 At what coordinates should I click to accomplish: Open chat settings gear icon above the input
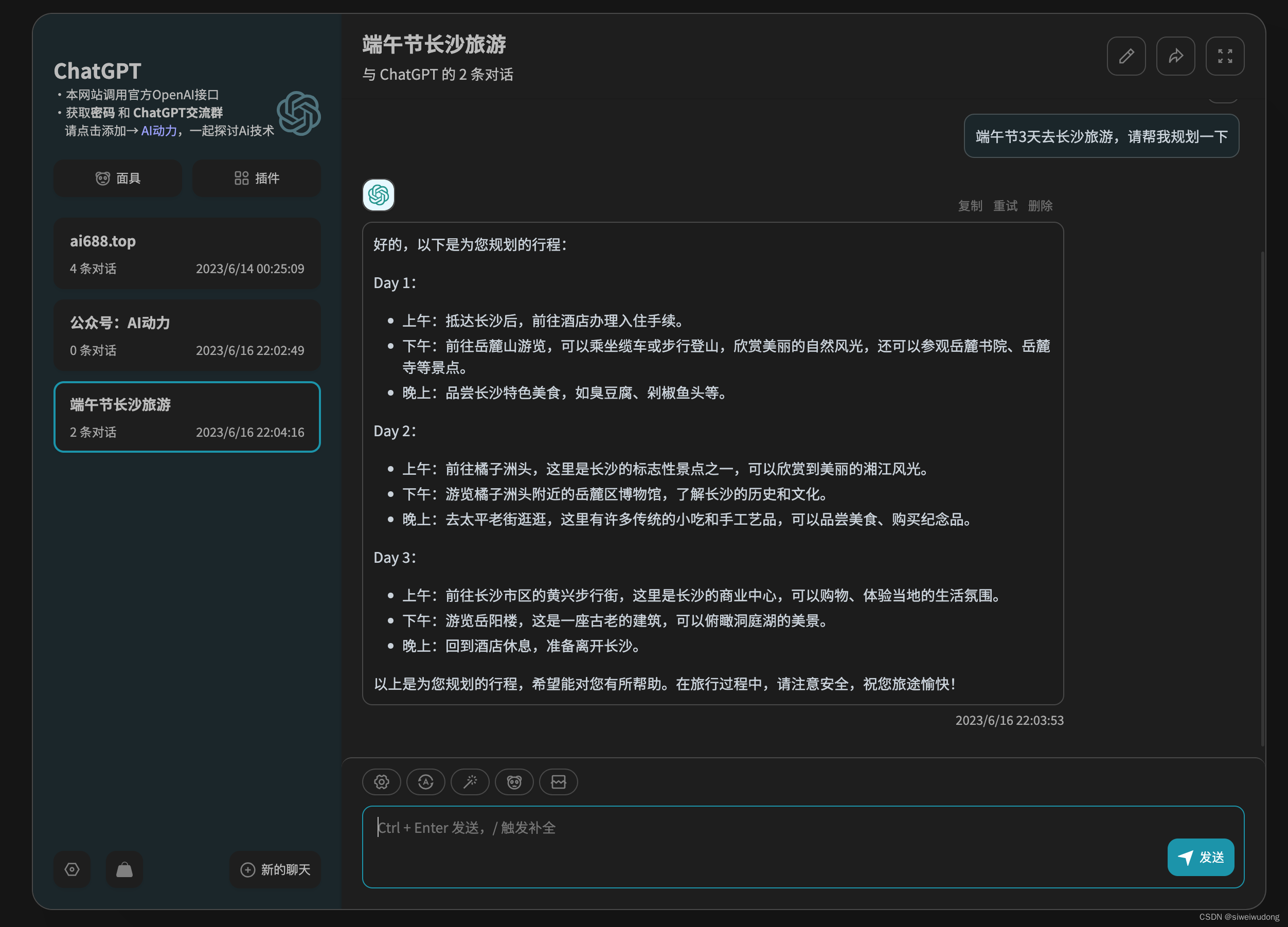(x=382, y=781)
